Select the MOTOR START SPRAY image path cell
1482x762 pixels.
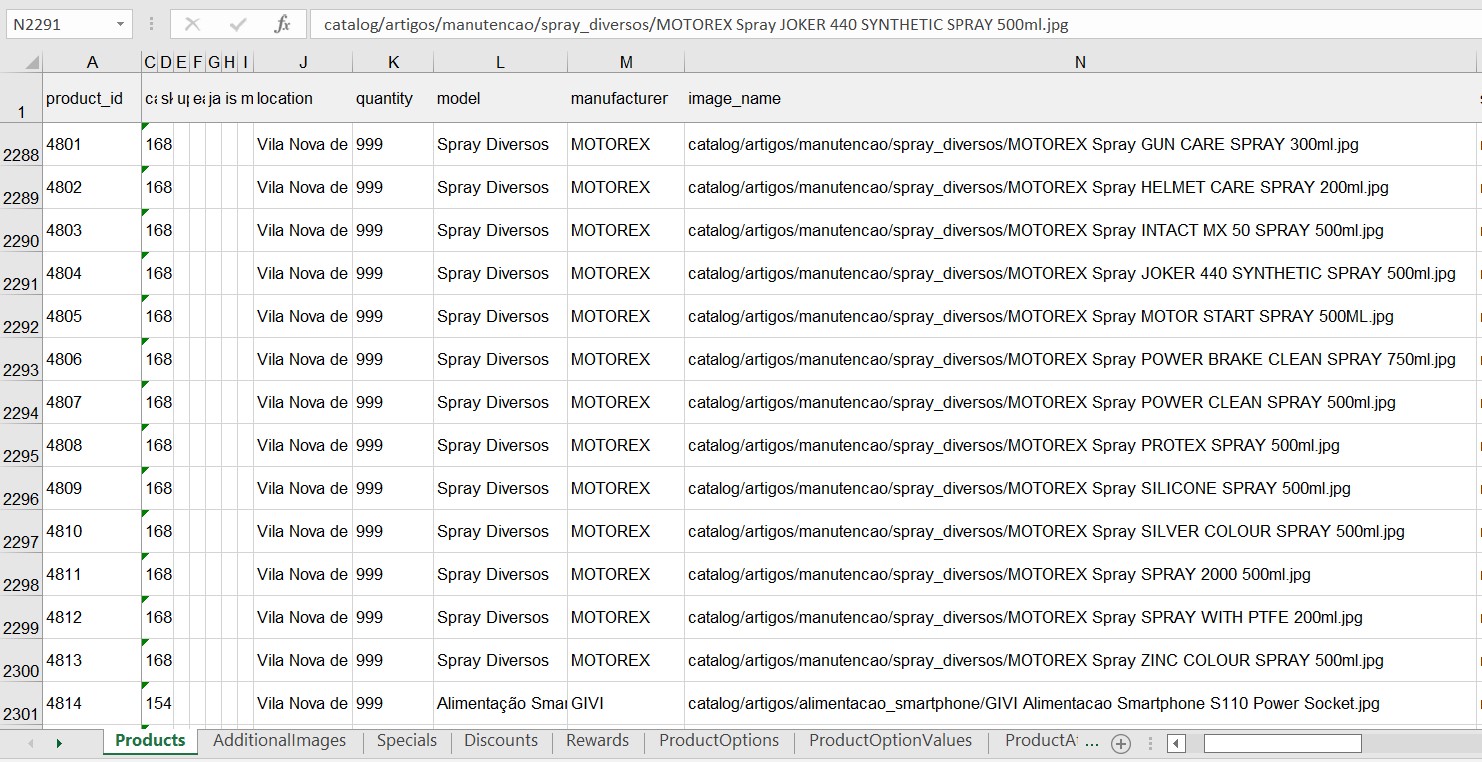pyautogui.click(x=1080, y=316)
